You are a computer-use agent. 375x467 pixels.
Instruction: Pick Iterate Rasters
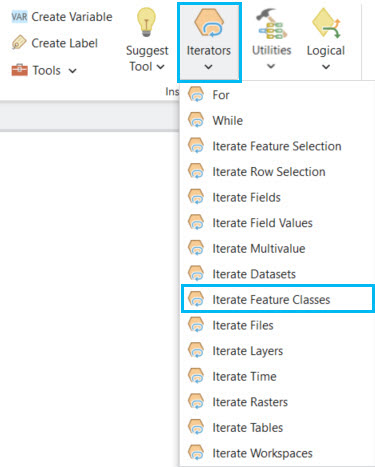[x=277, y=402]
